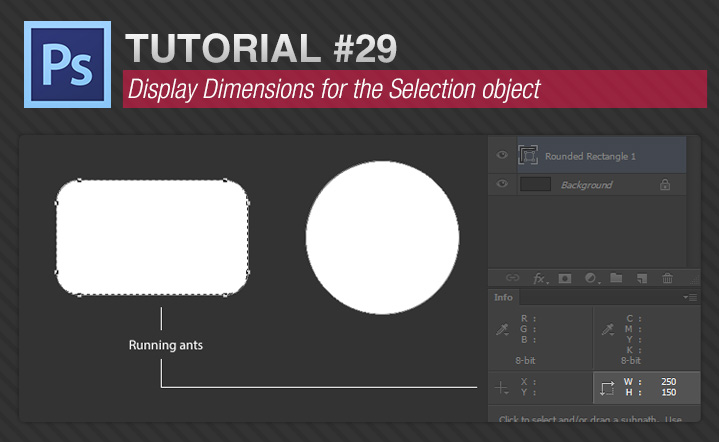
Task: Create a new layer
Action: click(642, 278)
